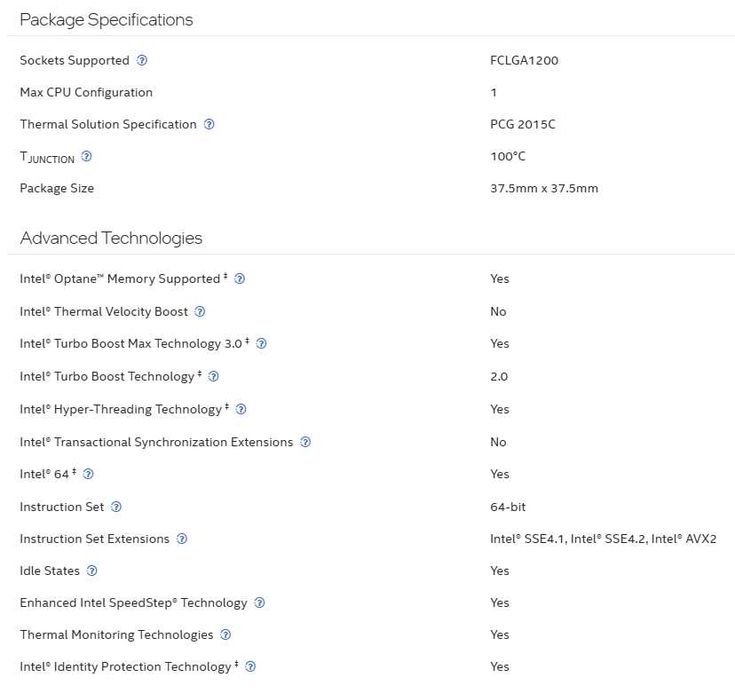The image size is (735, 699).
Task: Click the PCG 2015C thermal specification value
Action: (523, 124)
